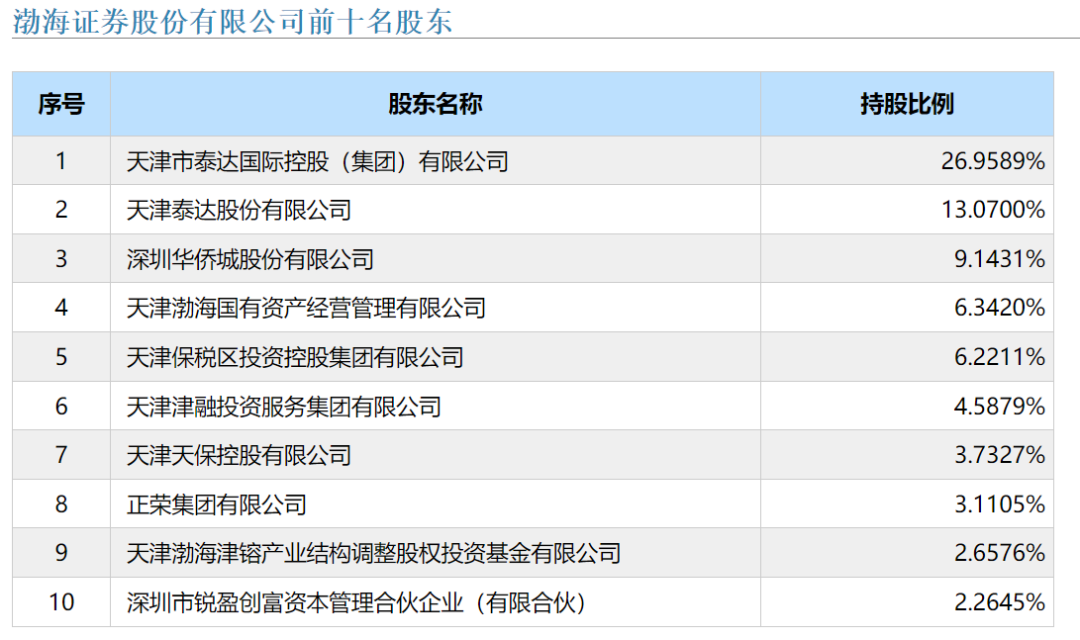This screenshot has width=1080, height=640.
Task: Click serial number 1 cell
Action: click(x=61, y=161)
